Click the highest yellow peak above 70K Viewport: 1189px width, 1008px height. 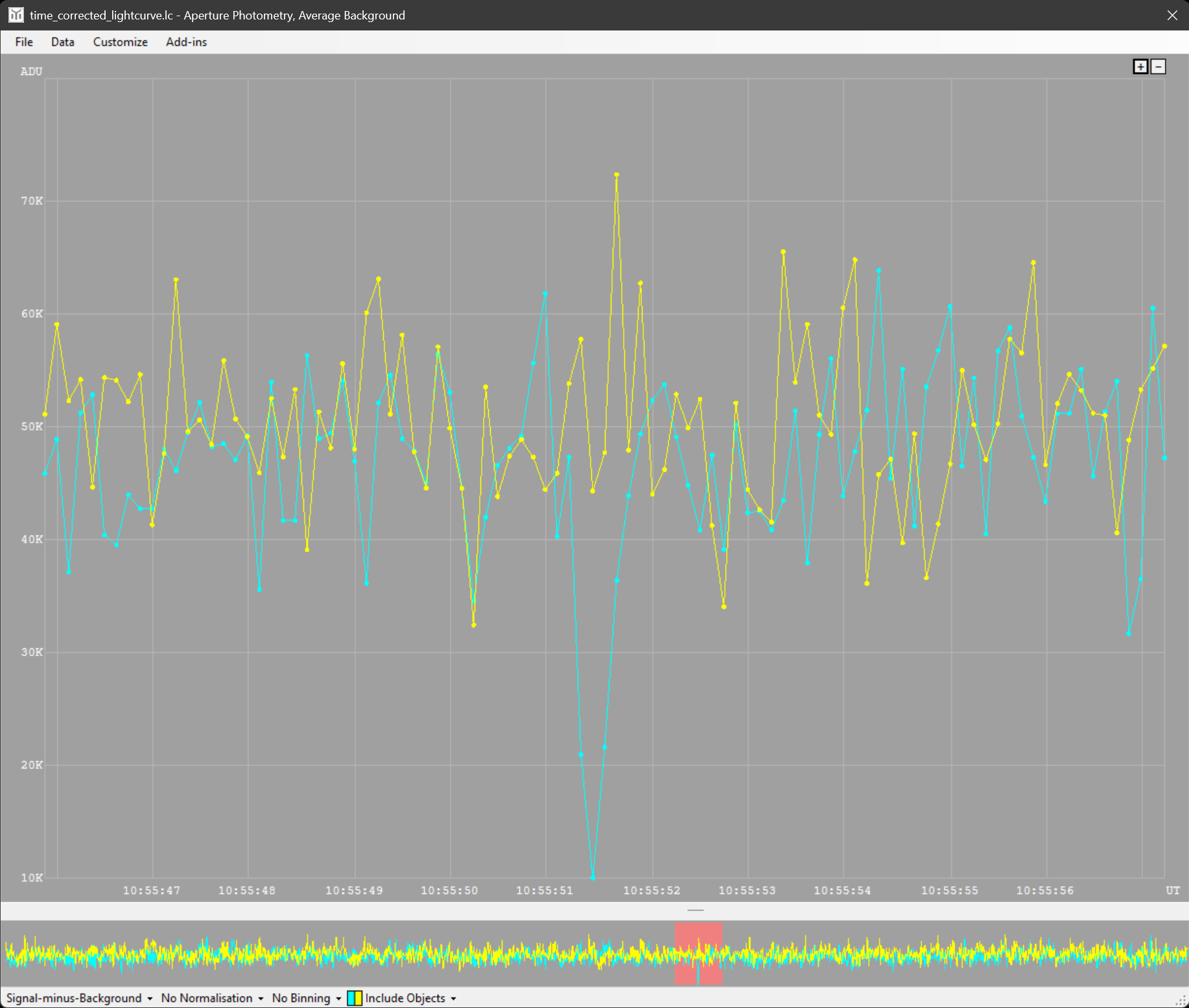[617, 174]
